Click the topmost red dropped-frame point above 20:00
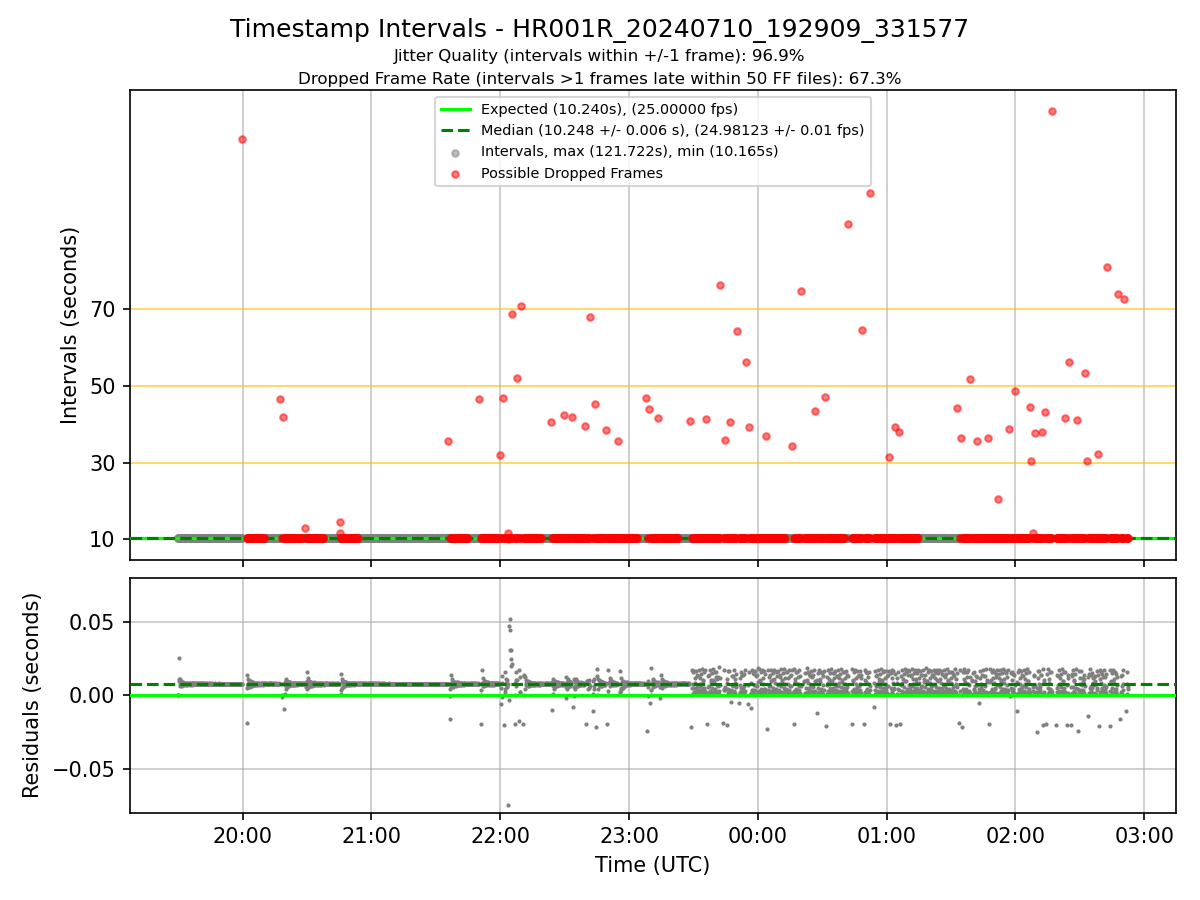This screenshot has height=900, width=1200. point(242,139)
